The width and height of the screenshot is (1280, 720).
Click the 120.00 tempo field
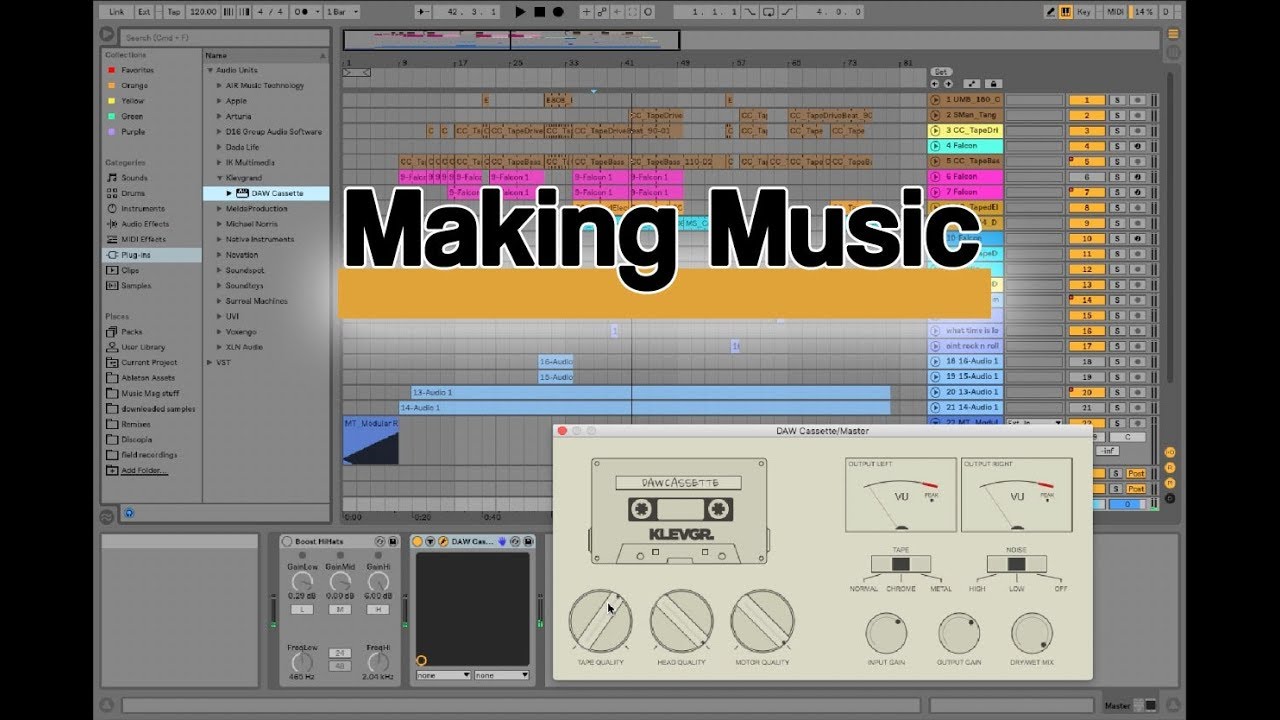tap(202, 12)
